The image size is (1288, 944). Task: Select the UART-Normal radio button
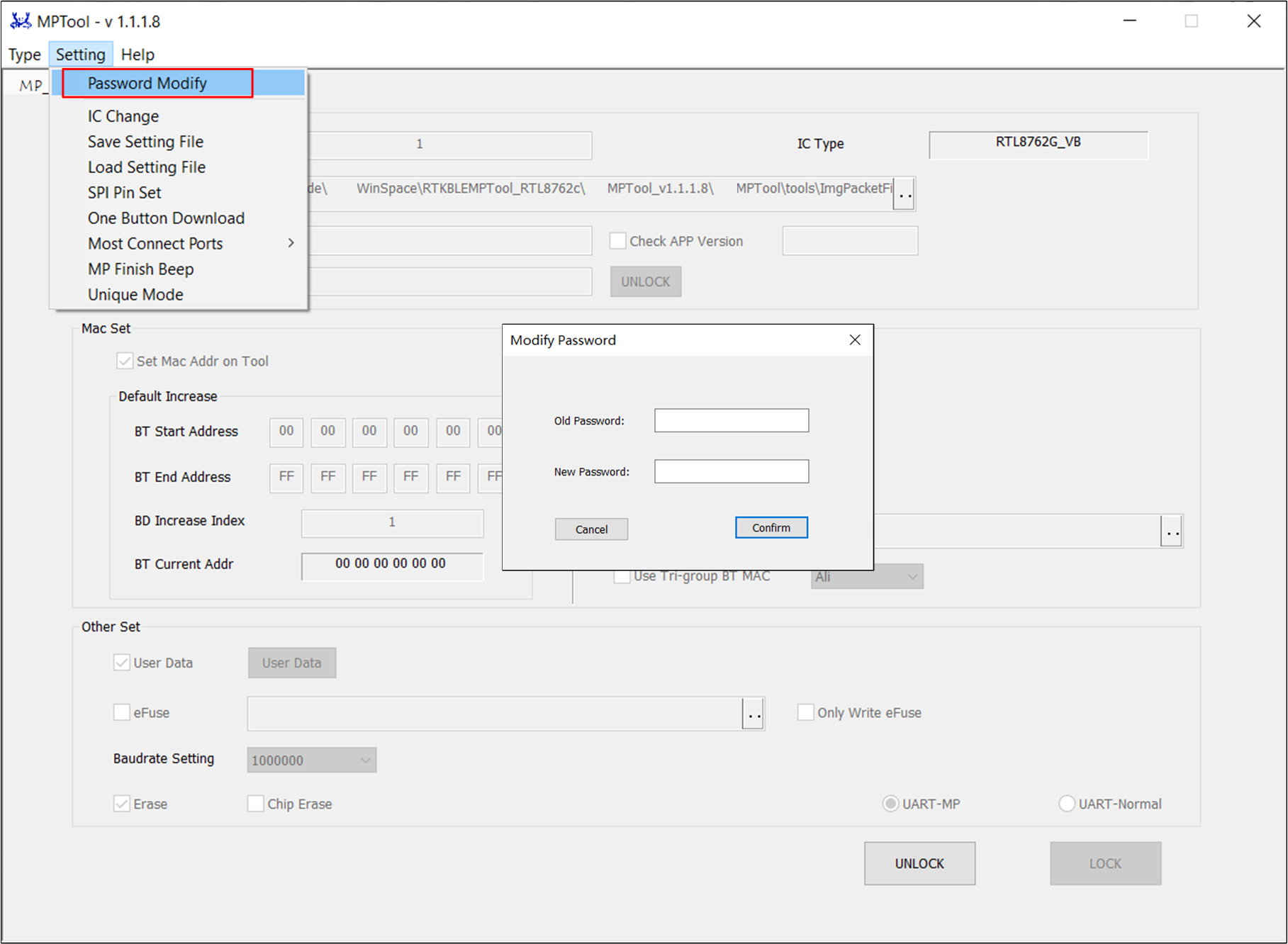point(1067,804)
